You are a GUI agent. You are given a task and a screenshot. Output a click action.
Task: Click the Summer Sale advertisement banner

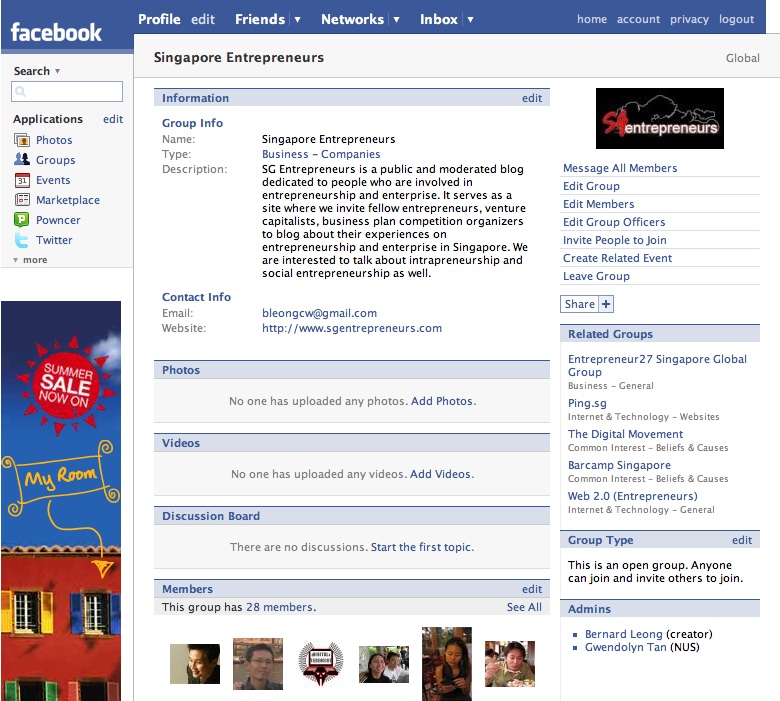(x=61, y=501)
